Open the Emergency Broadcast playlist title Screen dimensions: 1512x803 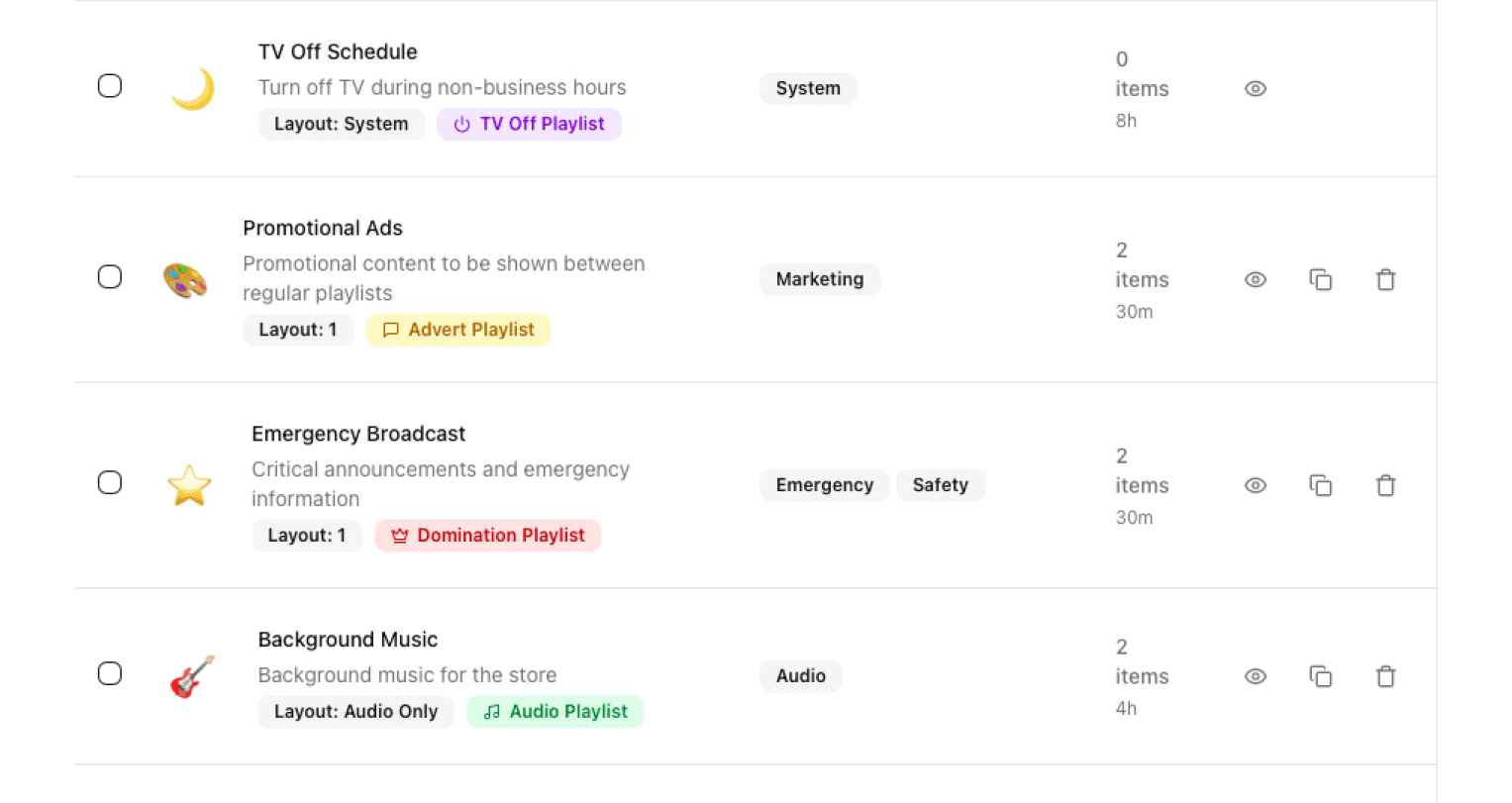(357, 434)
